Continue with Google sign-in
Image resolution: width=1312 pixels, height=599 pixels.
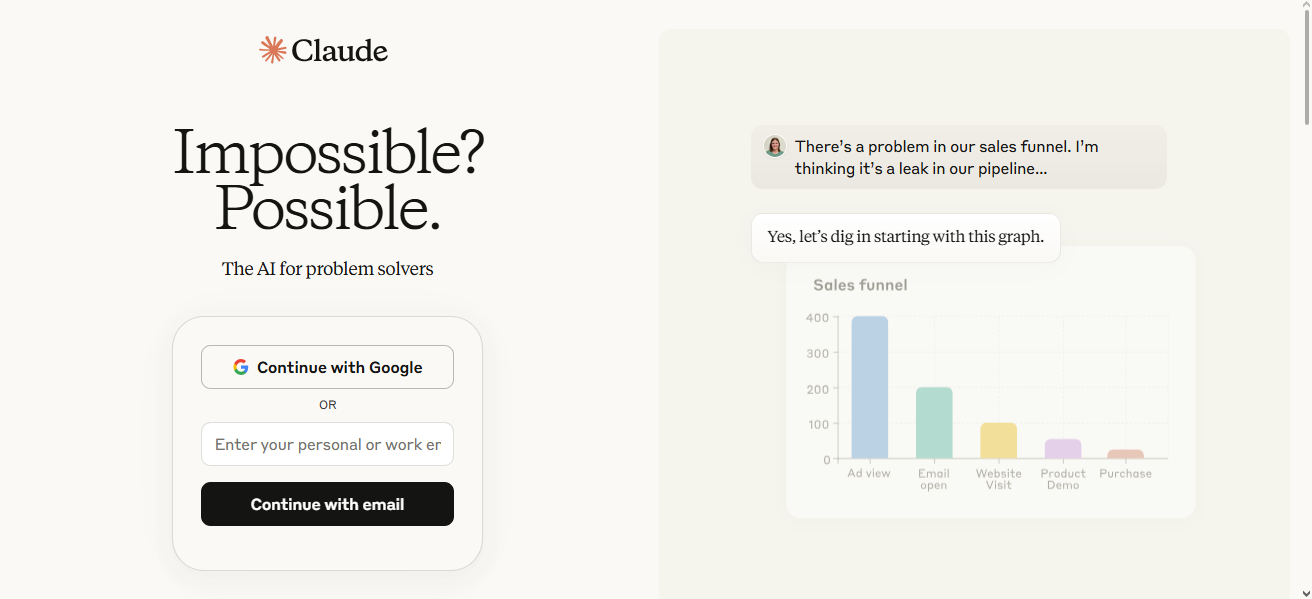point(327,367)
